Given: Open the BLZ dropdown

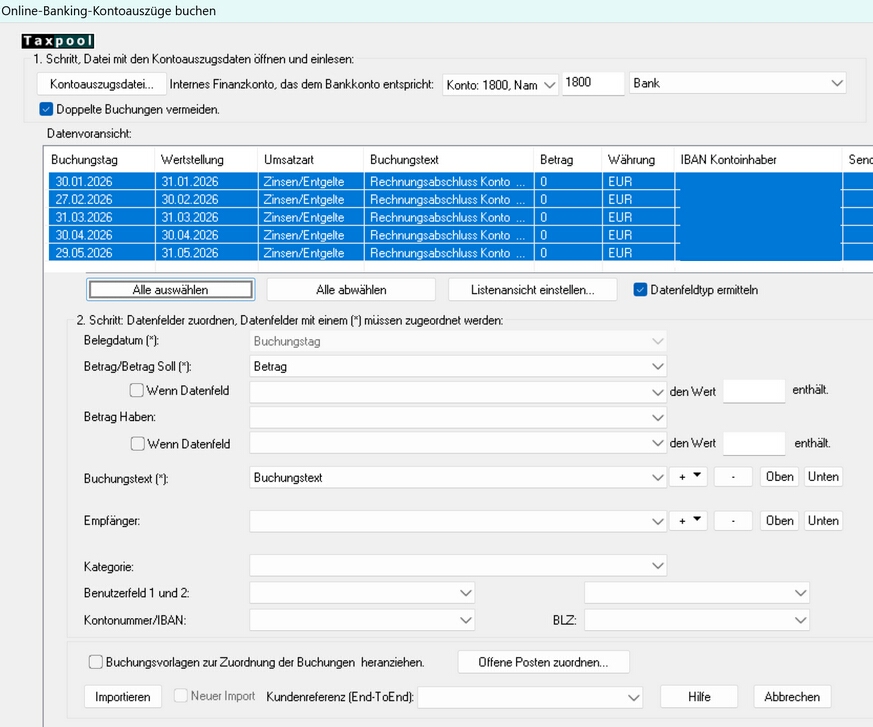Looking at the screenshot, I should coord(697,620).
